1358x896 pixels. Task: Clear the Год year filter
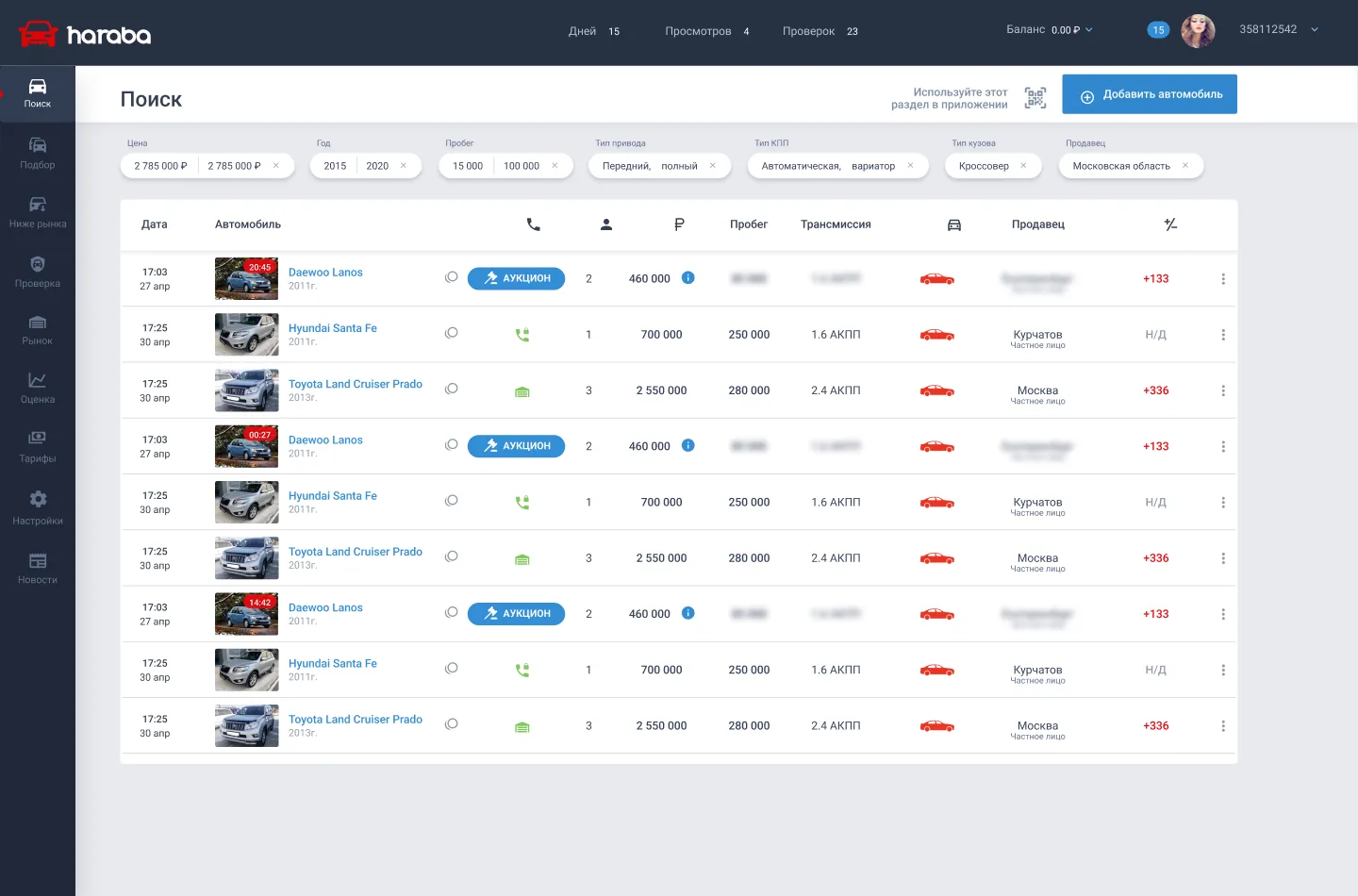coord(404,166)
